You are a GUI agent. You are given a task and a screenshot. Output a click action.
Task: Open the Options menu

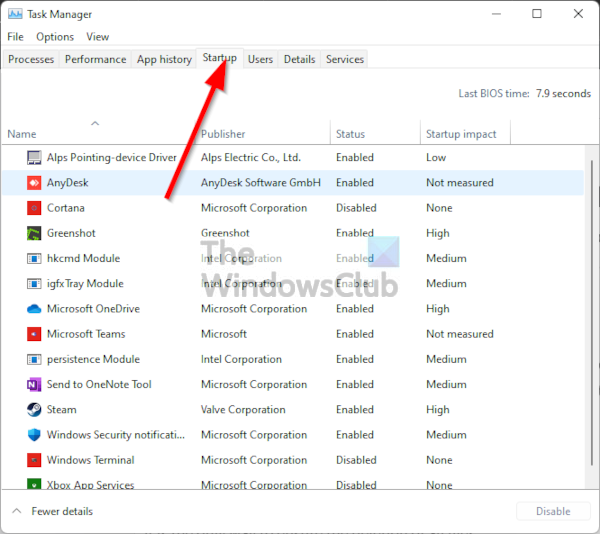point(55,37)
